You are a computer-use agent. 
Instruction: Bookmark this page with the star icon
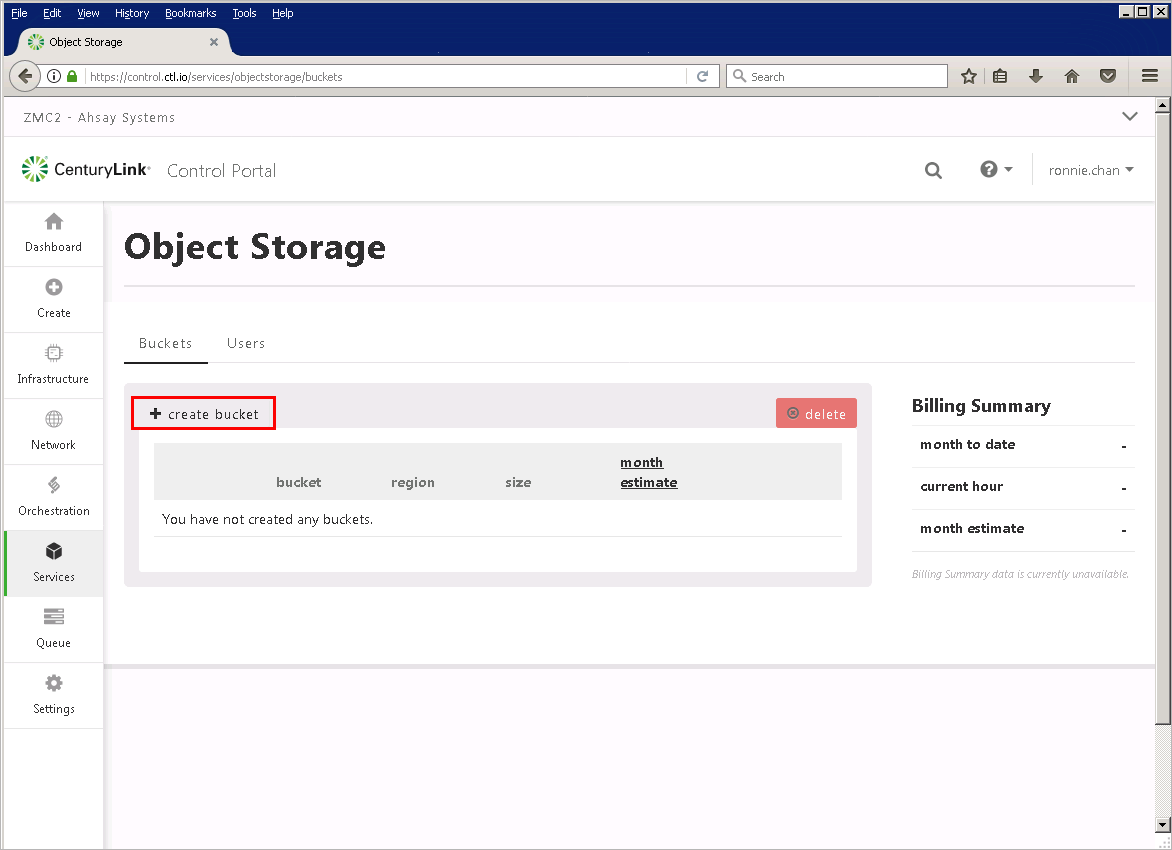pos(969,76)
